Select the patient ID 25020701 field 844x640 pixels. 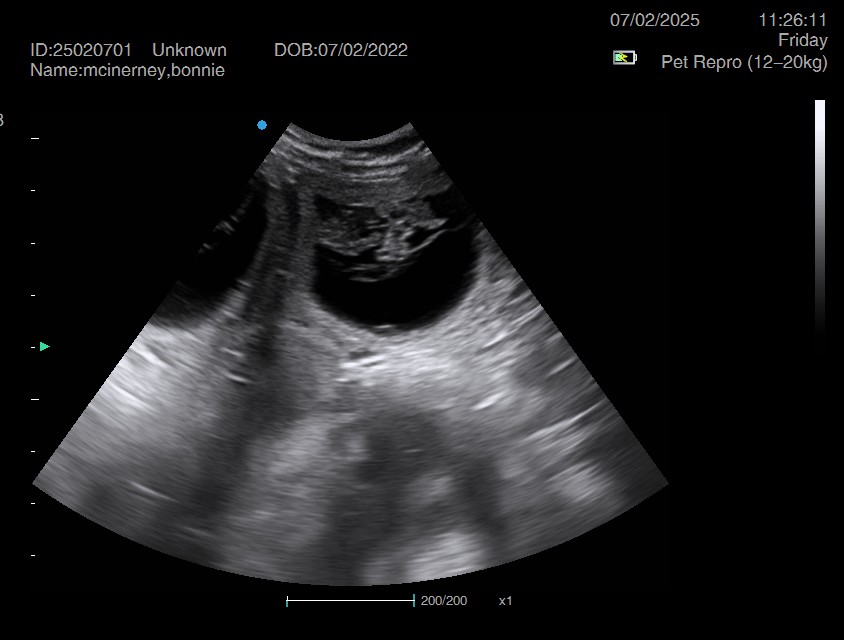point(81,50)
